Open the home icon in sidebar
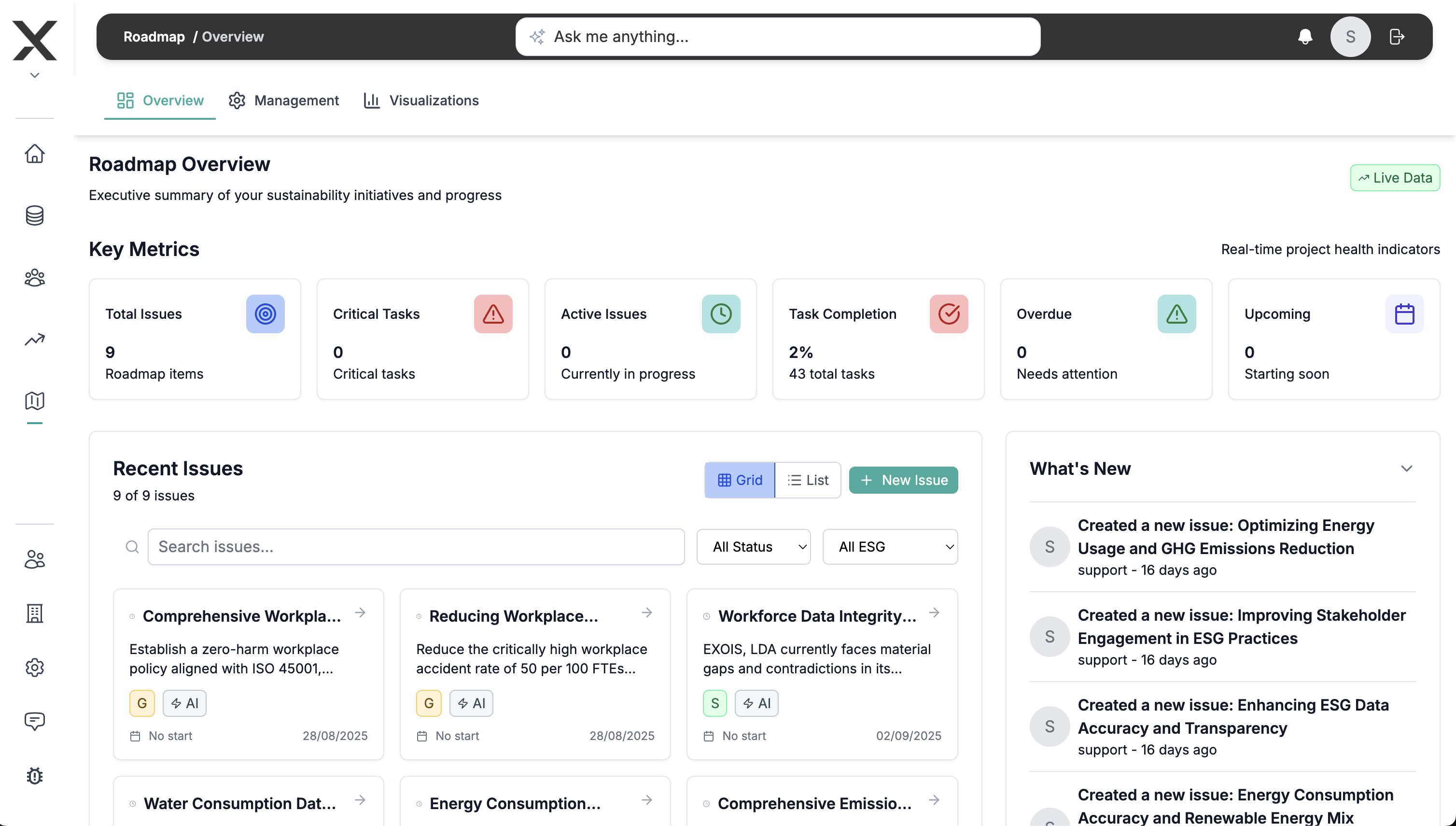The width and height of the screenshot is (1456, 826). pos(35,153)
